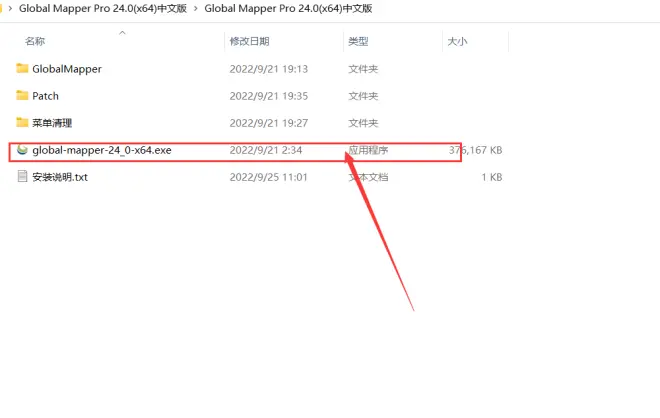The width and height of the screenshot is (660, 418).
Task: Expand the chevron between the two breadcrumb segments
Action: [195, 7]
